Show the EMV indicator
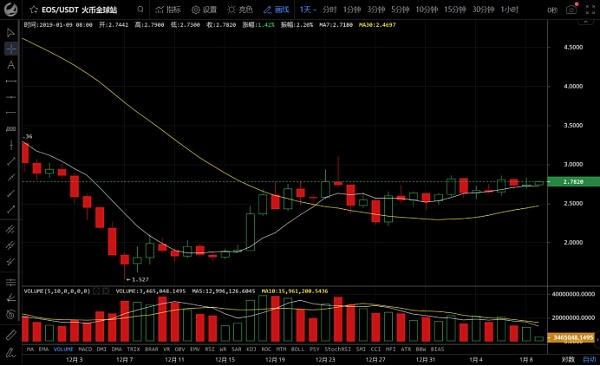The height and width of the screenshot is (366, 600). 195,349
